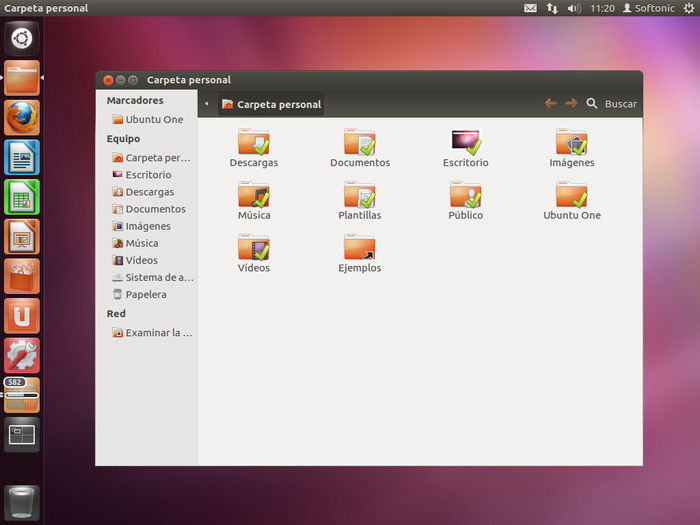Select the Plantillas folder icon
The width and height of the screenshot is (700, 525).
click(359, 196)
